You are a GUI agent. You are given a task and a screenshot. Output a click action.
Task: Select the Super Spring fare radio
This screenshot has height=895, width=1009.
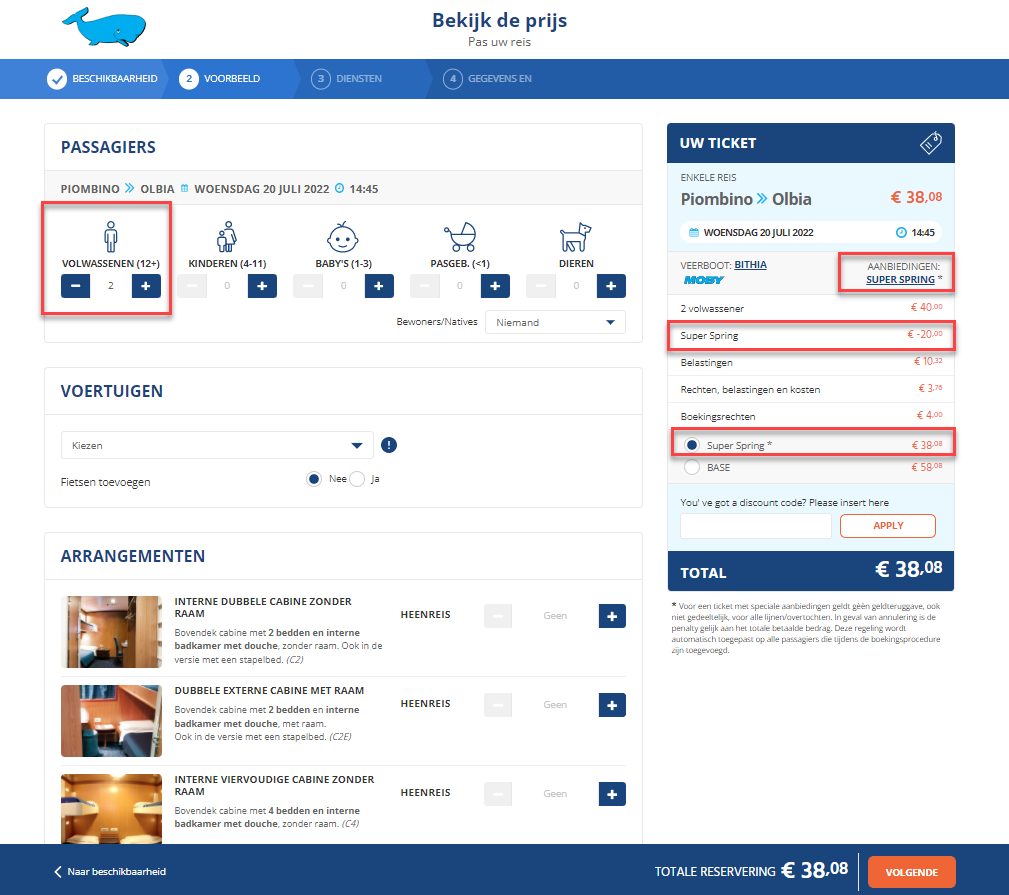click(x=692, y=445)
